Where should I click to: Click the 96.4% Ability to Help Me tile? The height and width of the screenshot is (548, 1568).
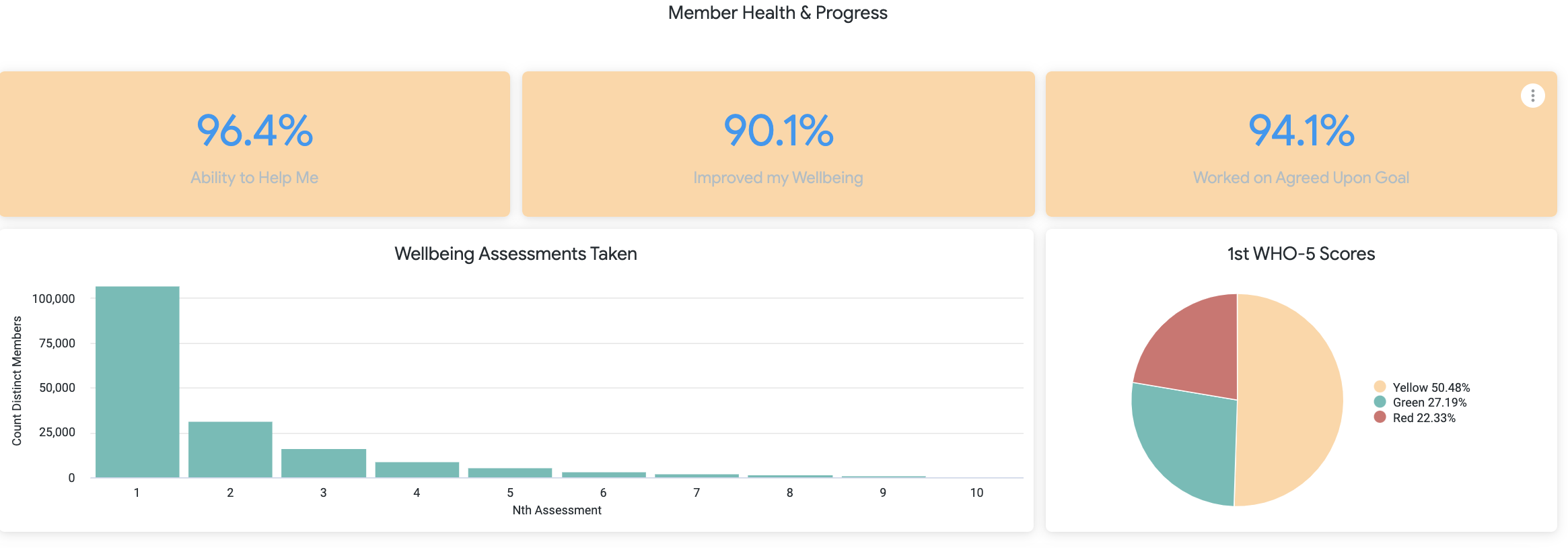[254, 144]
